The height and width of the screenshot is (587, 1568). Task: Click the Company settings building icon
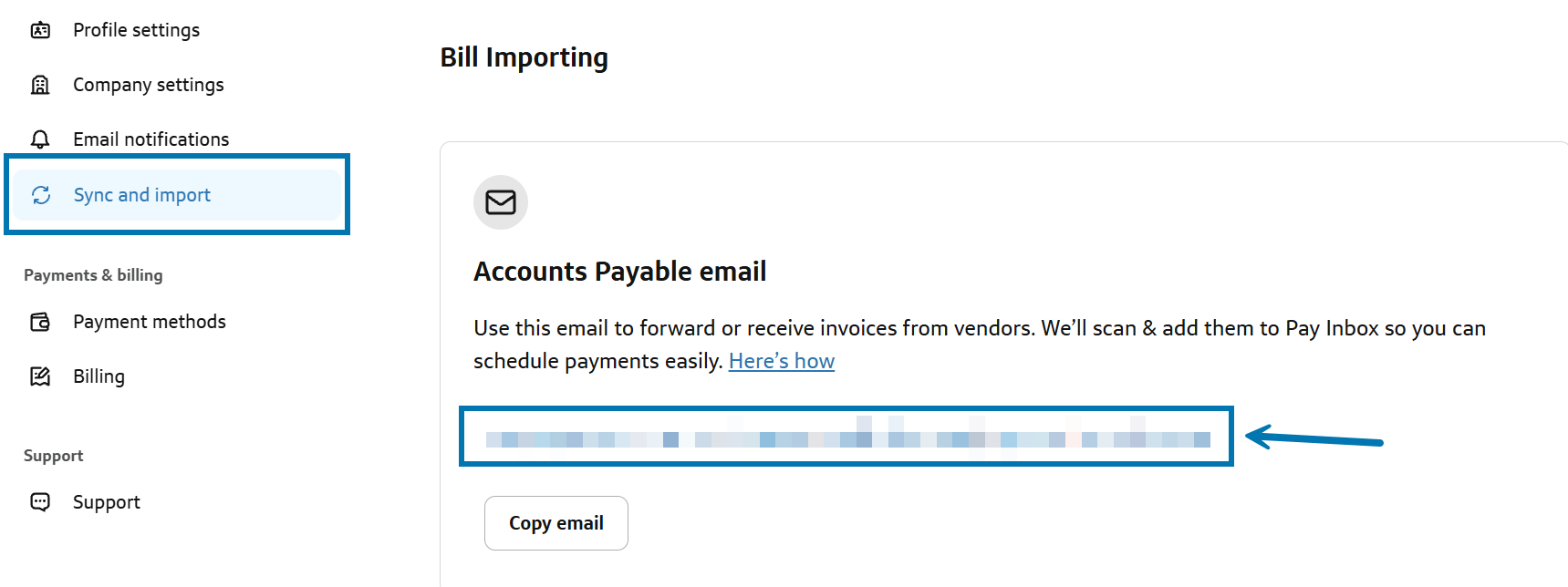[x=40, y=85]
